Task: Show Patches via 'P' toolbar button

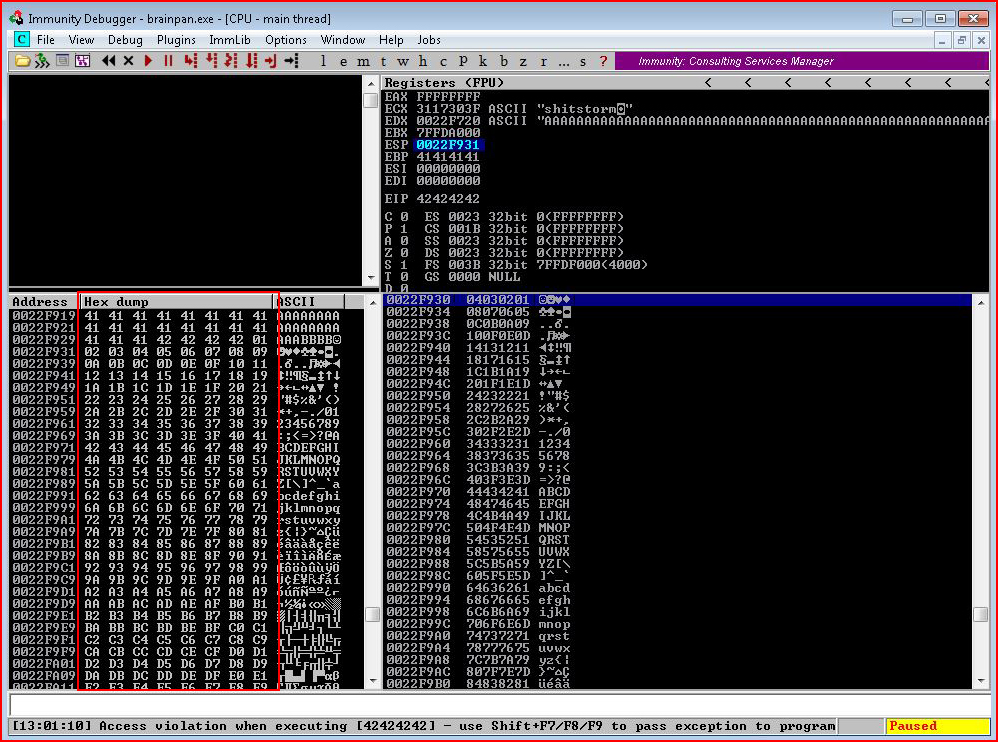Action: tap(463, 61)
